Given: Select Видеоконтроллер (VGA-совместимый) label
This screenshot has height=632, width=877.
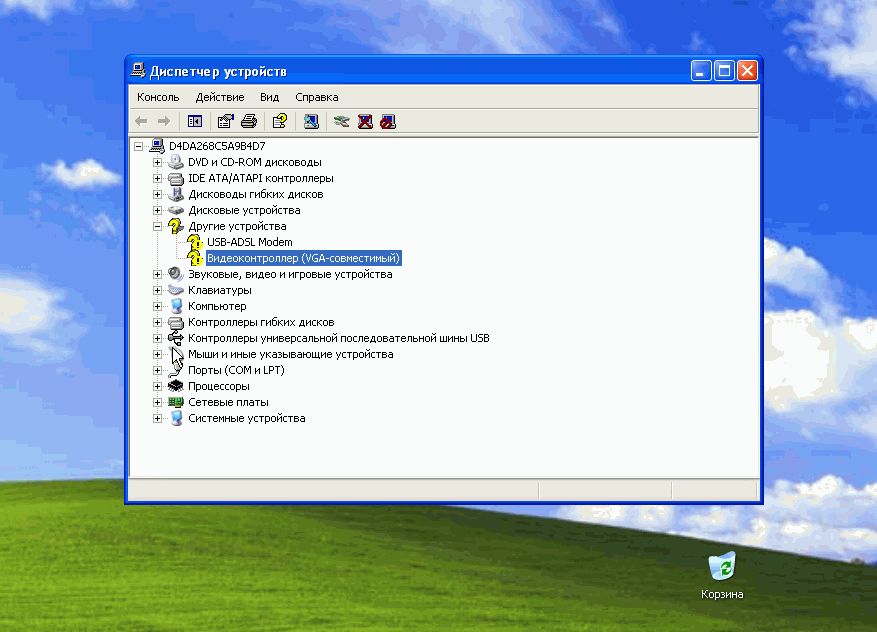Looking at the screenshot, I should pos(304,258).
